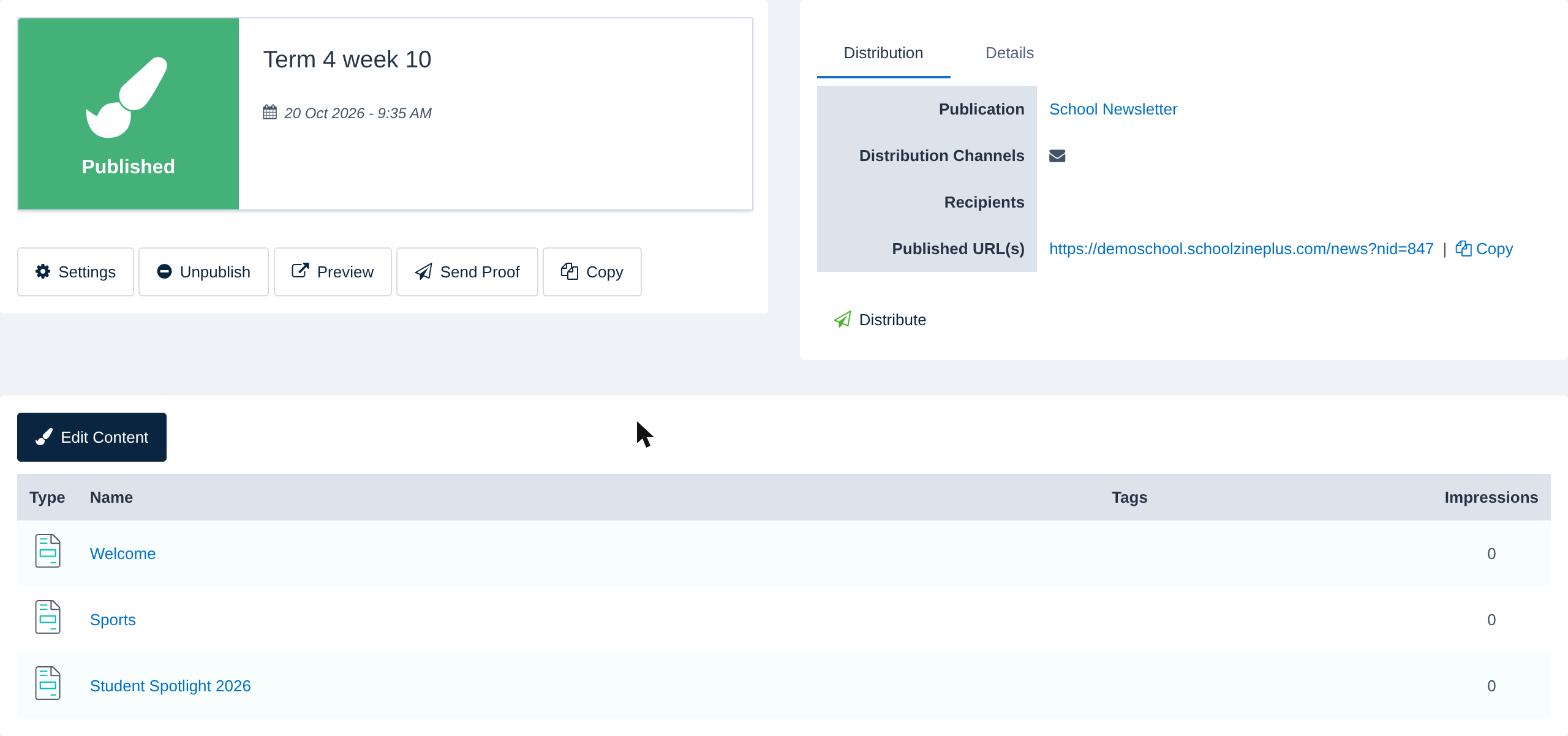Click the Distribute button
Viewport: 1568px width, 736px height.
point(880,320)
